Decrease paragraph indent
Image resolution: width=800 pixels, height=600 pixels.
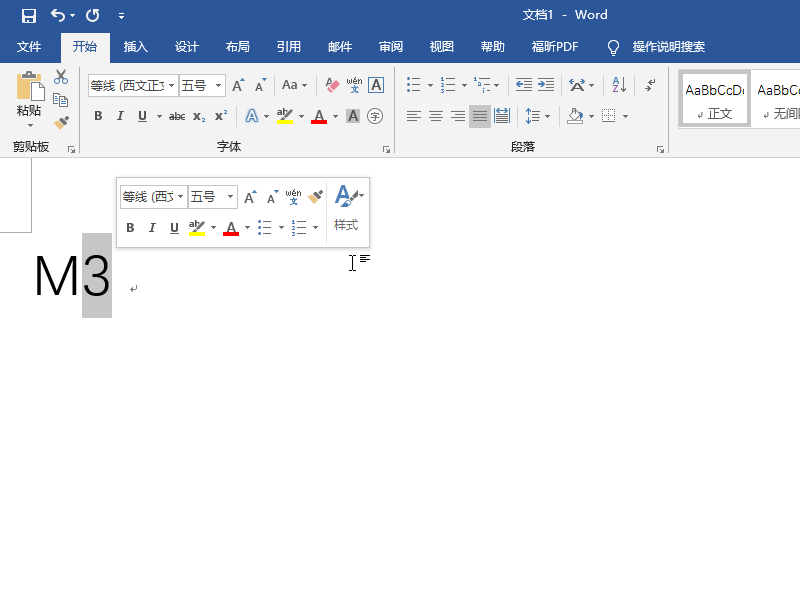point(523,85)
